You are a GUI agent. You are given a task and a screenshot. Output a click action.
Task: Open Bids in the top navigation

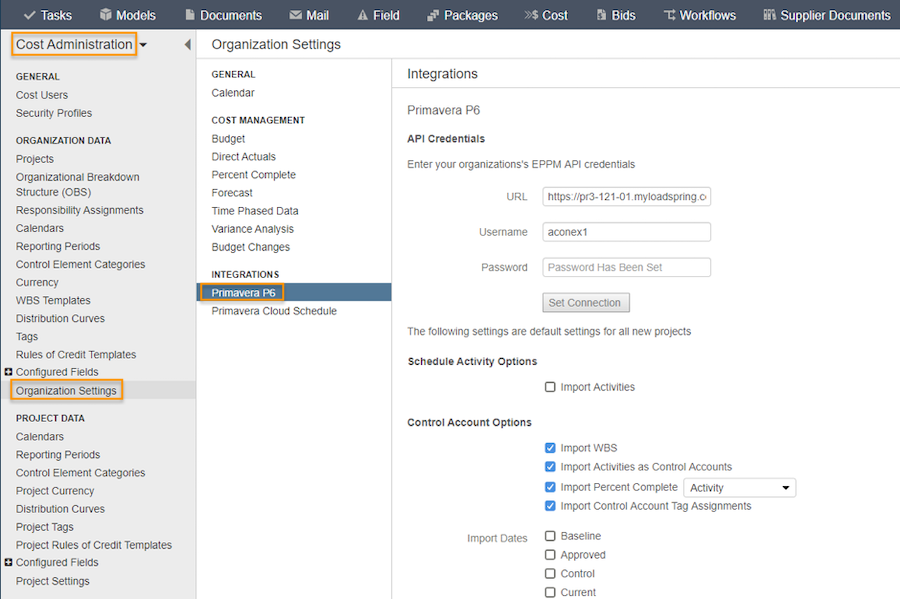[x=616, y=15]
